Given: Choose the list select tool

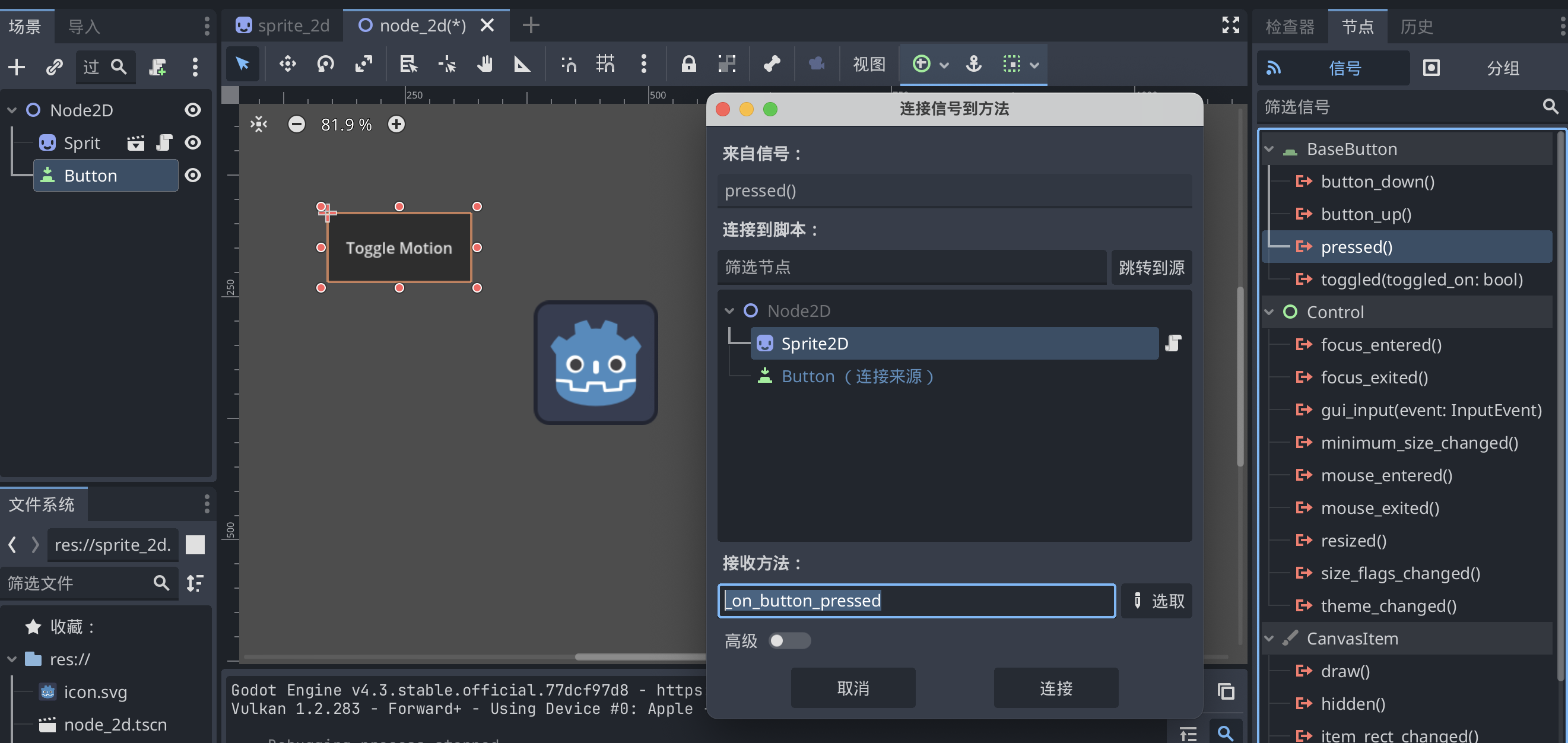Looking at the screenshot, I should click(x=408, y=64).
